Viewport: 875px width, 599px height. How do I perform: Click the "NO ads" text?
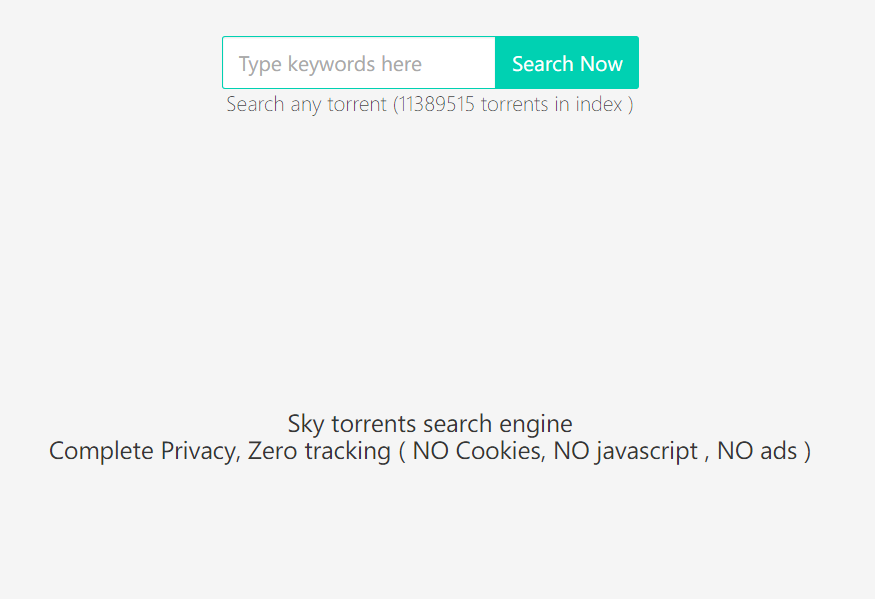coord(757,451)
